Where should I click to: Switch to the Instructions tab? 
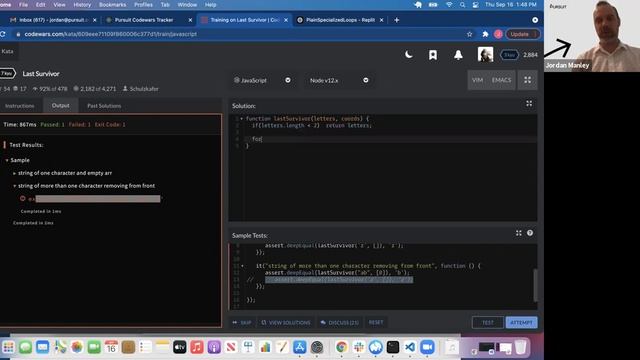[20, 106]
